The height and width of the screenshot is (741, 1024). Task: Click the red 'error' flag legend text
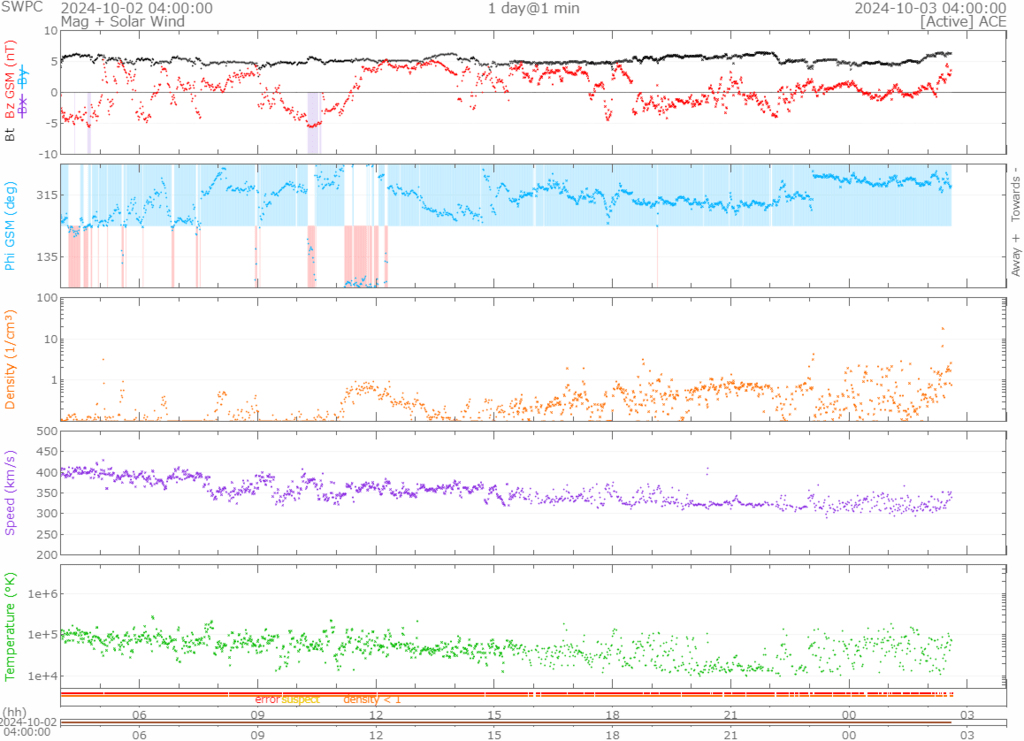[267, 699]
